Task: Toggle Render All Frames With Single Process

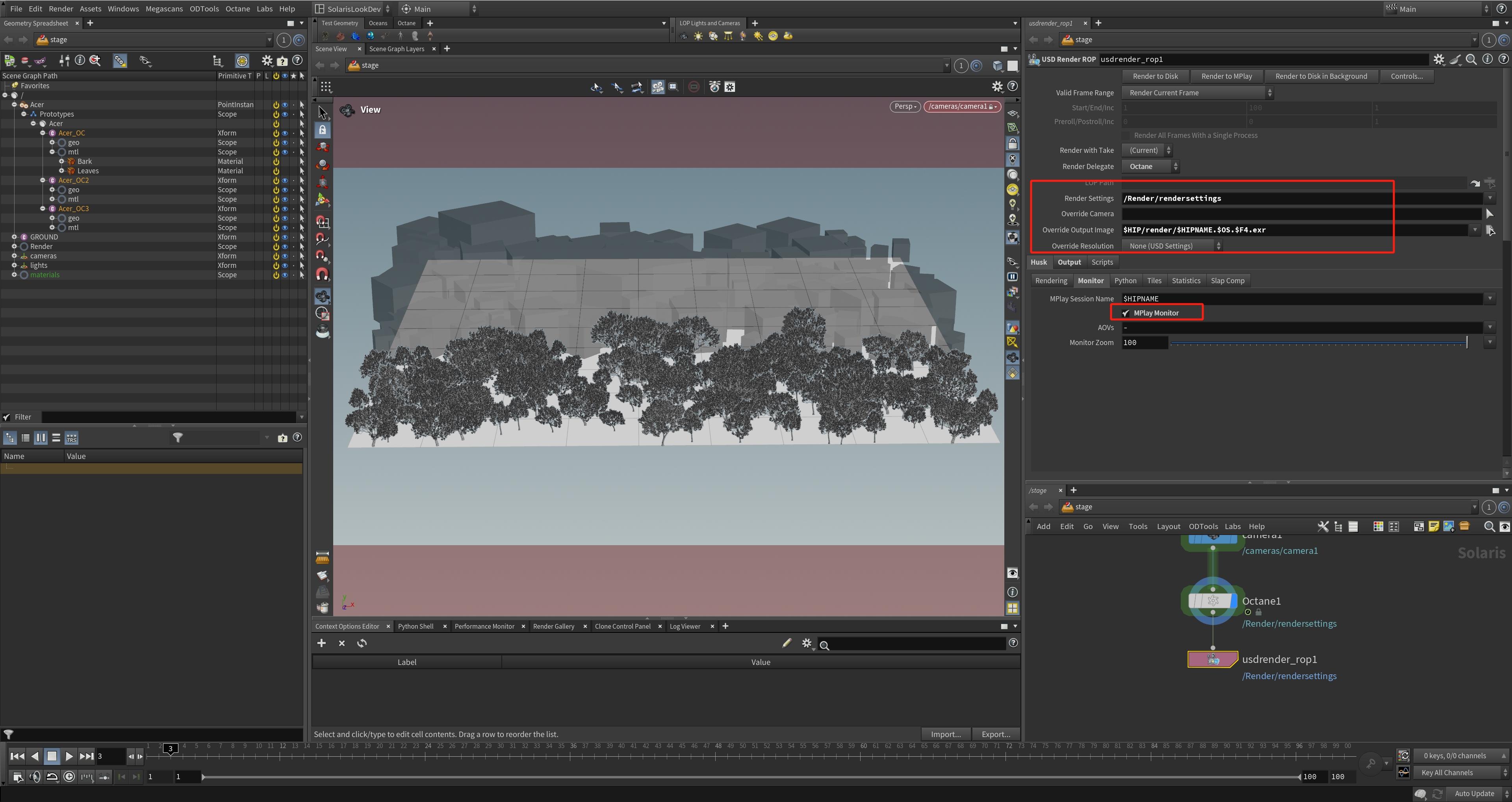Action: pos(1126,136)
